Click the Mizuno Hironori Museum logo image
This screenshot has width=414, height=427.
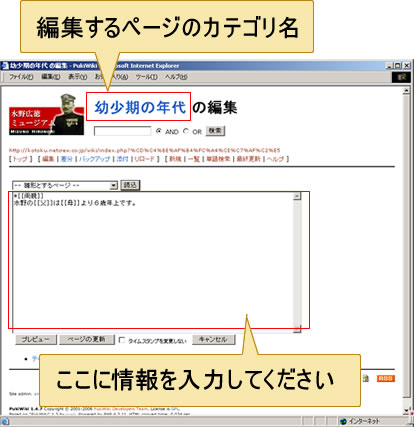click(x=46, y=115)
